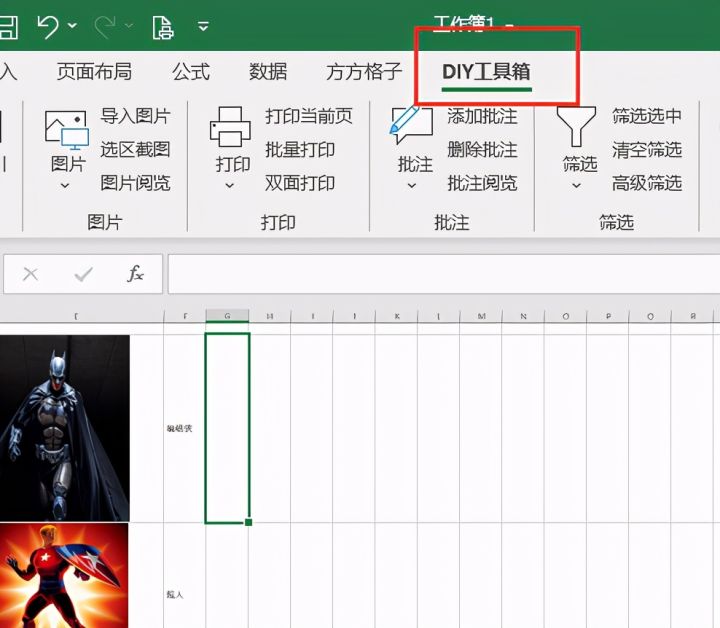Click the Save icon in title bar
Screen dimensions: 720x628
tap(9, 27)
